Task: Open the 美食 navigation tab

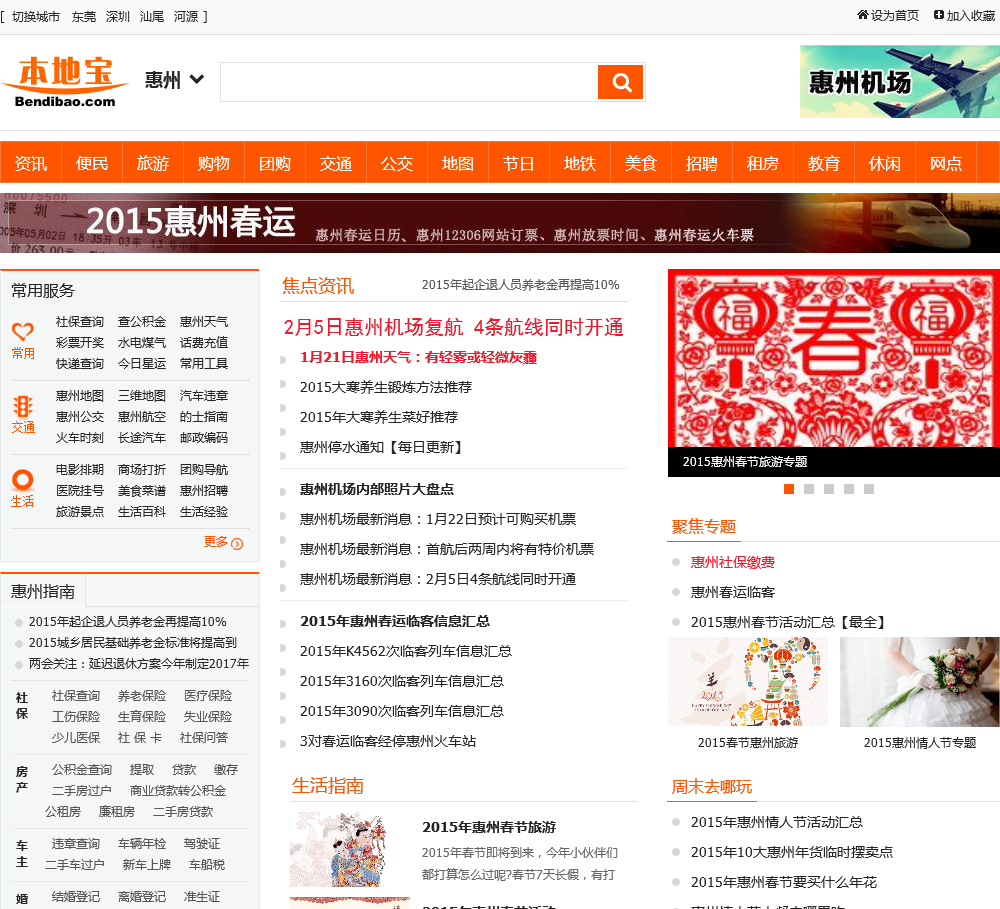Action: [641, 163]
